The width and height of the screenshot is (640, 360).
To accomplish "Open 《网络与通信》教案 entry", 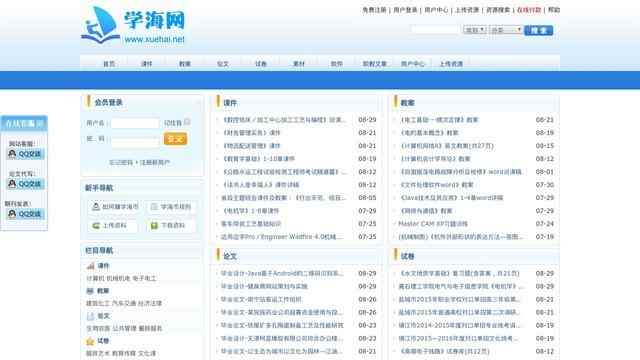I will point(426,211).
